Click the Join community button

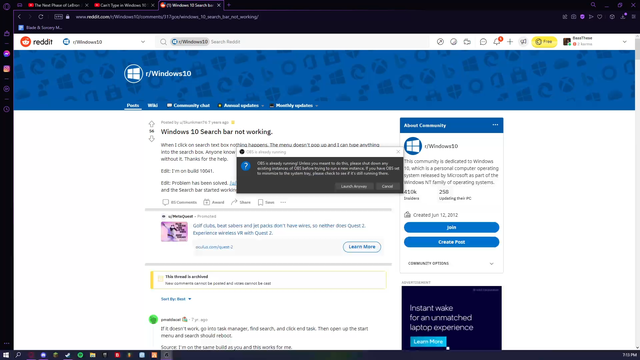(451, 227)
